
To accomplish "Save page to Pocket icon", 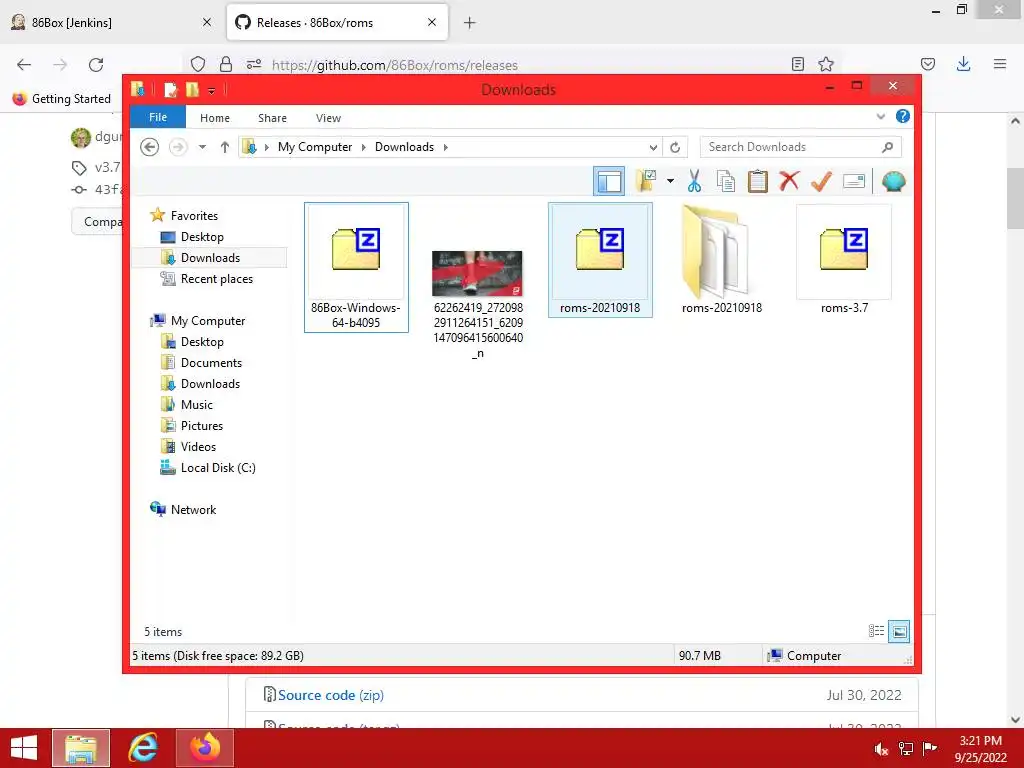I will (927, 64).
